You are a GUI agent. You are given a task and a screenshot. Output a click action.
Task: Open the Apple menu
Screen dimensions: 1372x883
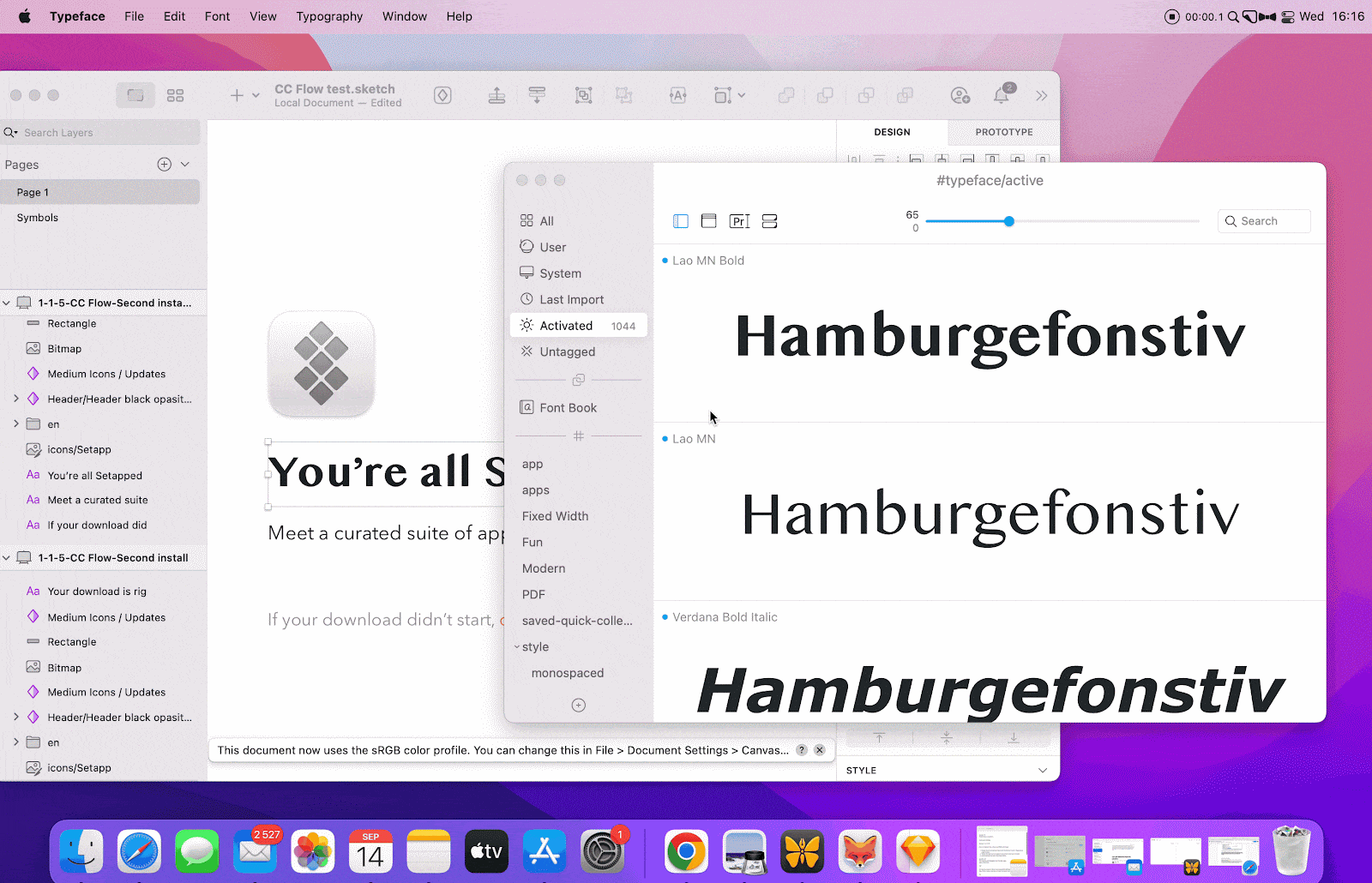(x=25, y=16)
